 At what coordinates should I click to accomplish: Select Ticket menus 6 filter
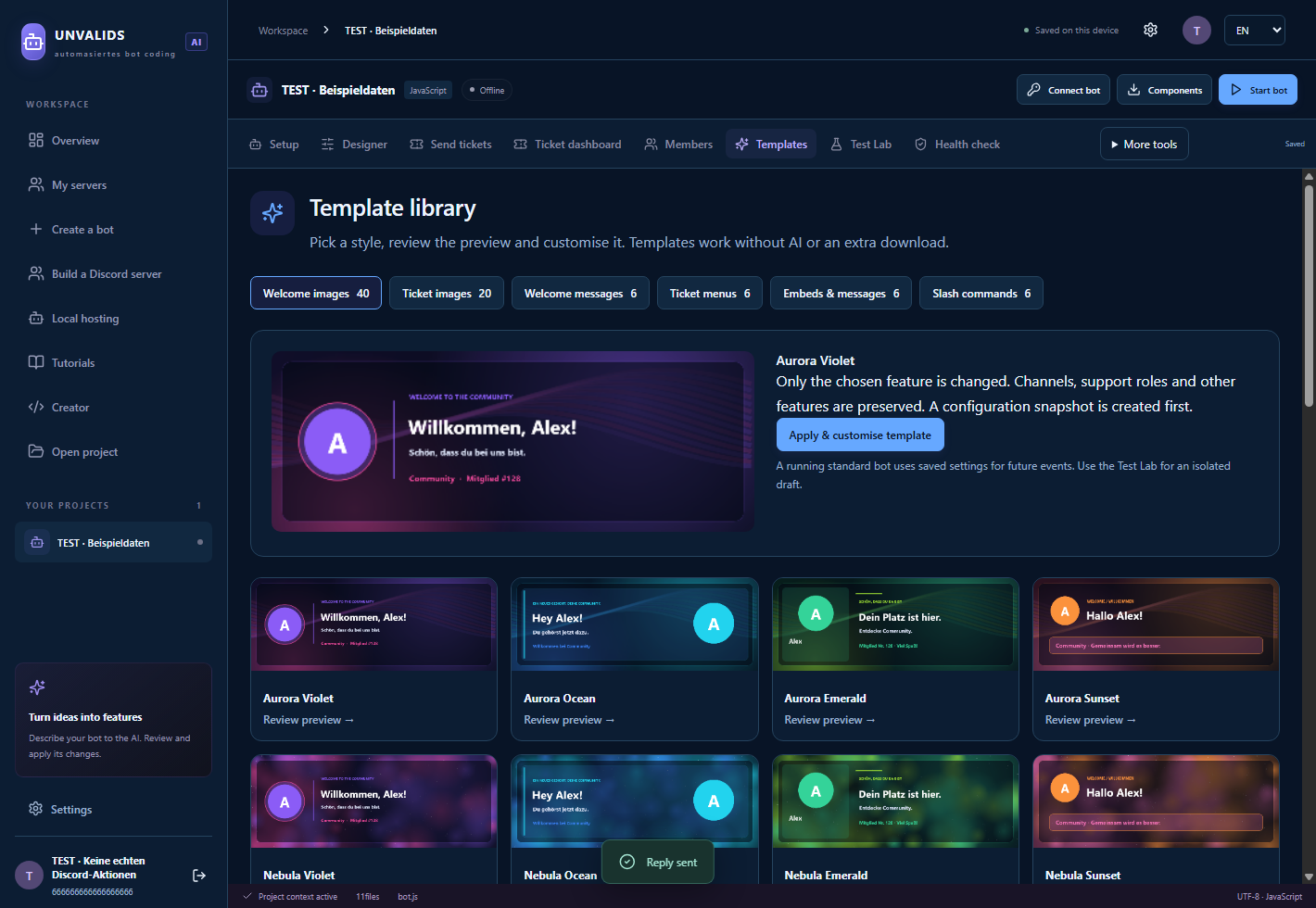pyautogui.click(x=710, y=294)
